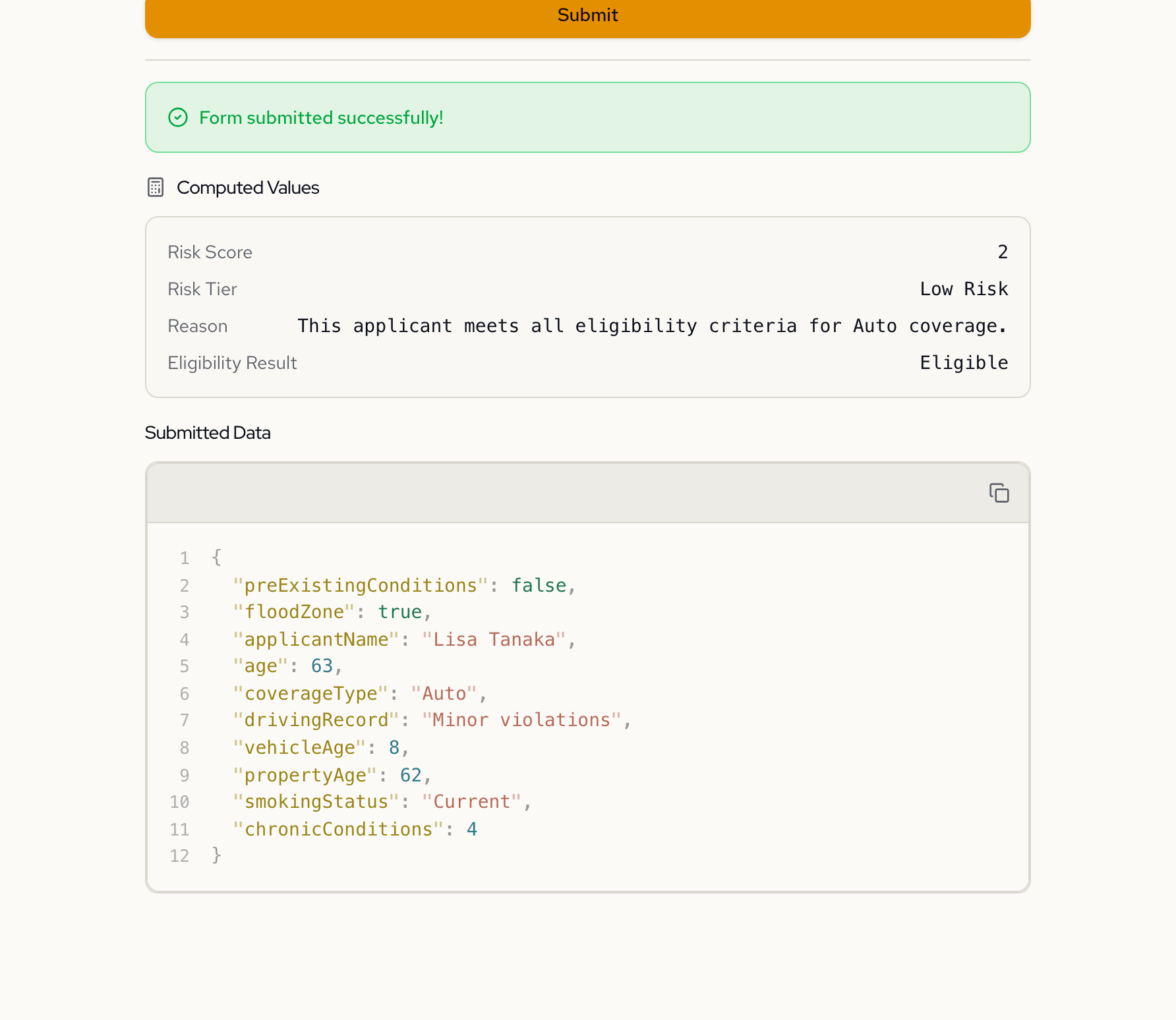The image size is (1176, 1020).
Task: Click the Eligible result value
Action: coord(963,363)
